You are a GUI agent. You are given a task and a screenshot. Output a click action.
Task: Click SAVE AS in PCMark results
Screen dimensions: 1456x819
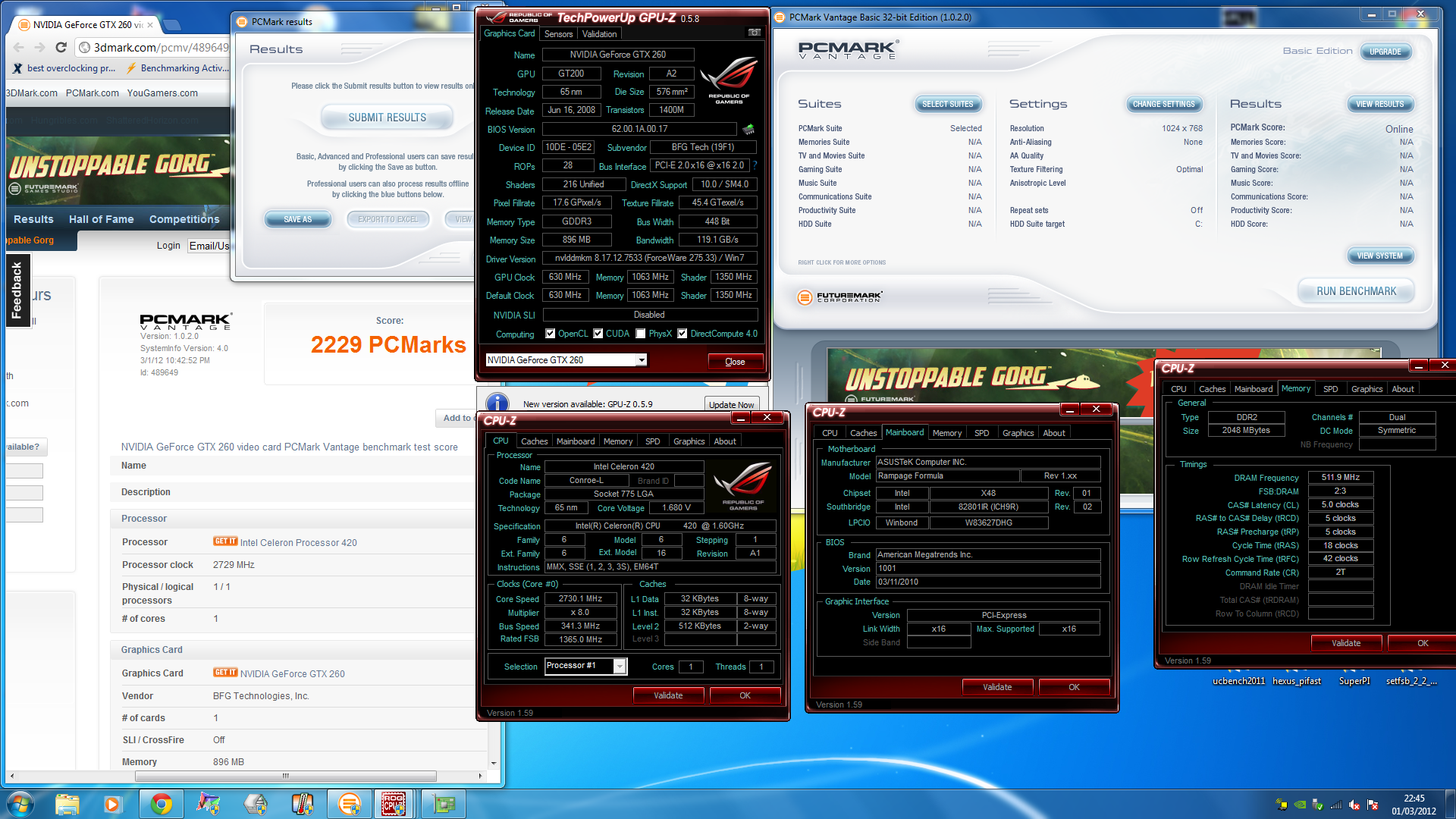(x=297, y=219)
